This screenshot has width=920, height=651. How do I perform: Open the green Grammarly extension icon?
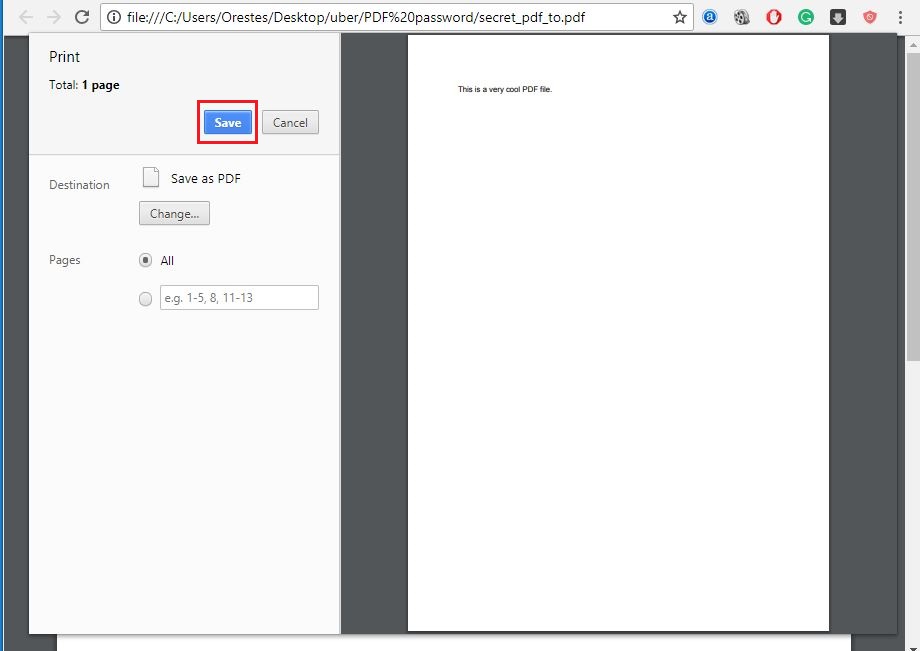pos(806,18)
